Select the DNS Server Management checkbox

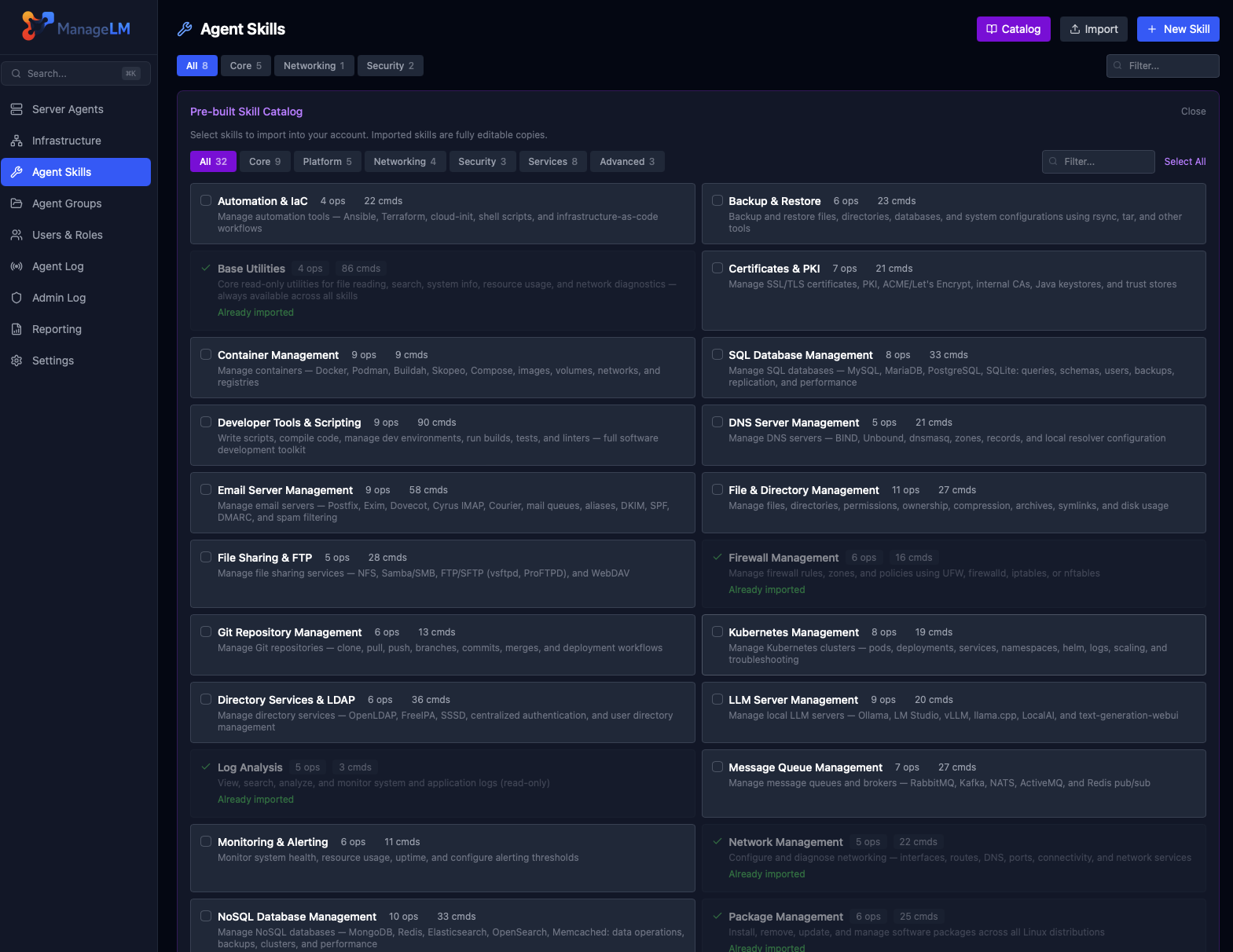point(717,422)
